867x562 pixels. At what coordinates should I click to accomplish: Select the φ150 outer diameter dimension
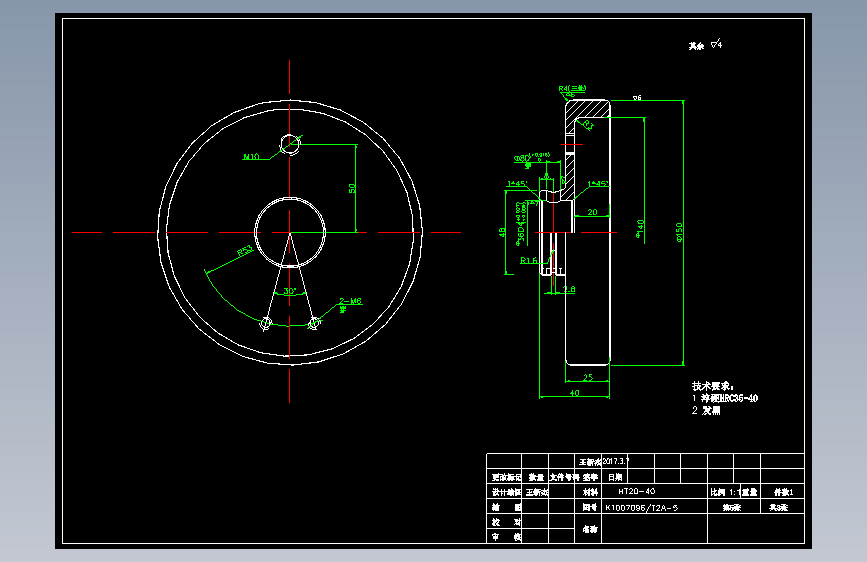coord(679,232)
